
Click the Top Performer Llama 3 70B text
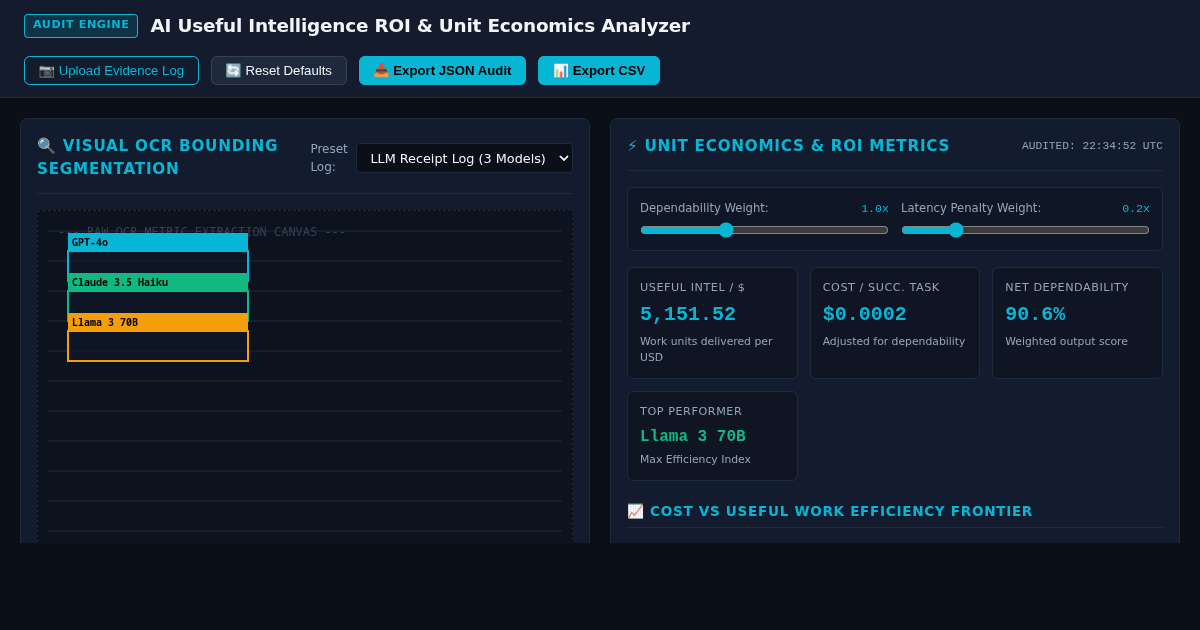pos(693,436)
